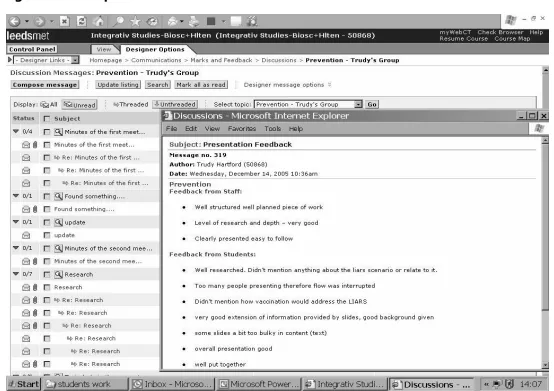Select checkbox for child 'Found something....' message
This screenshot has width=554, height=391.
click(47, 209)
